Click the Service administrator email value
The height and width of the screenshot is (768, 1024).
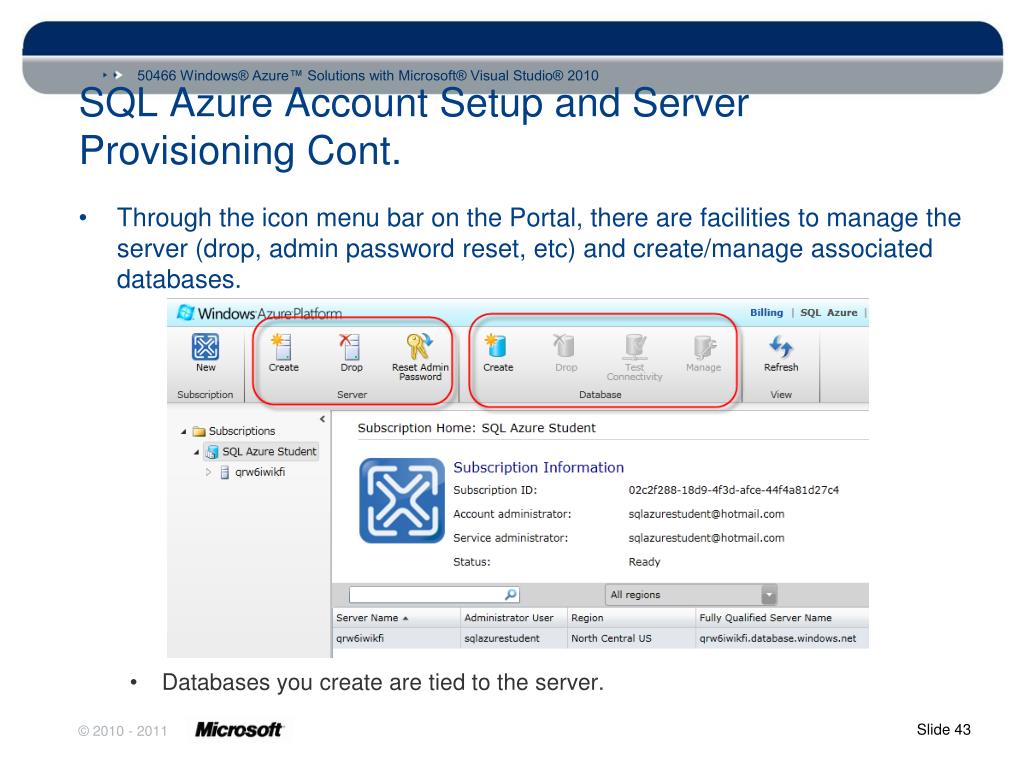click(x=706, y=538)
